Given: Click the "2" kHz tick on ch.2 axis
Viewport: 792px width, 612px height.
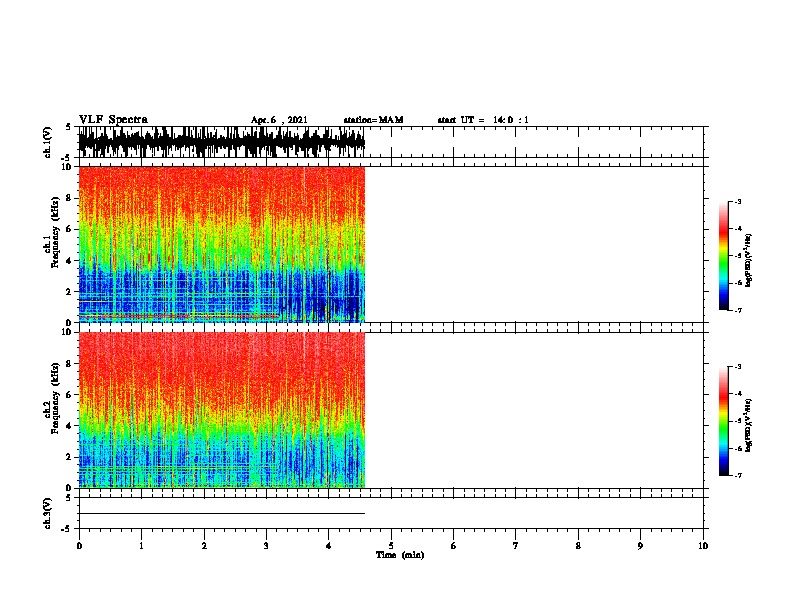Looking at the screenshot, I should click(x=69, y=457).
